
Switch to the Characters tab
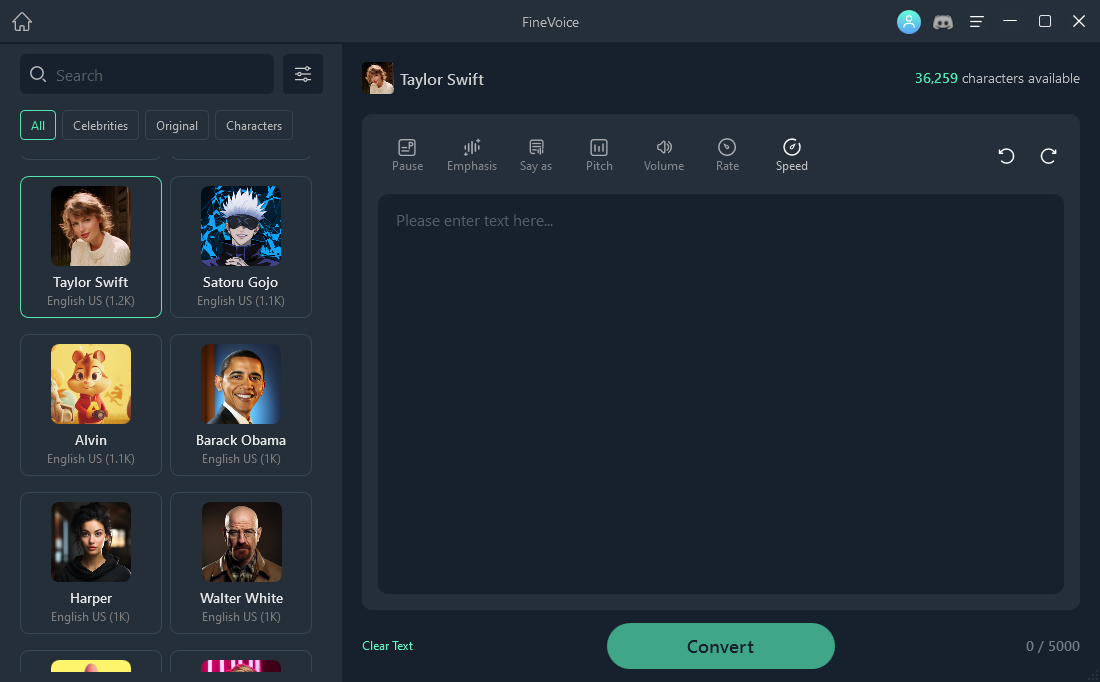(254, 126)
